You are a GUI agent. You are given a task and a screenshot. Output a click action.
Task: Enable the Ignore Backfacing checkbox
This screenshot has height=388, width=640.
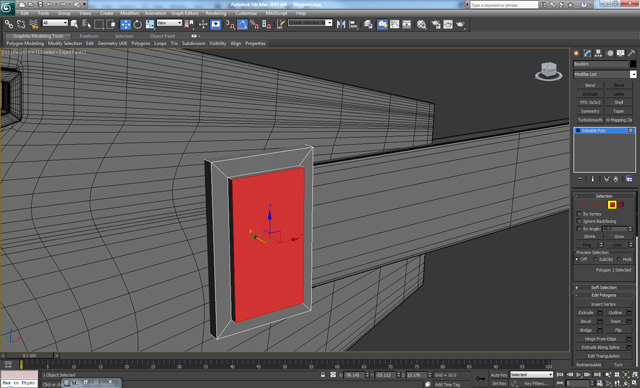579,221
